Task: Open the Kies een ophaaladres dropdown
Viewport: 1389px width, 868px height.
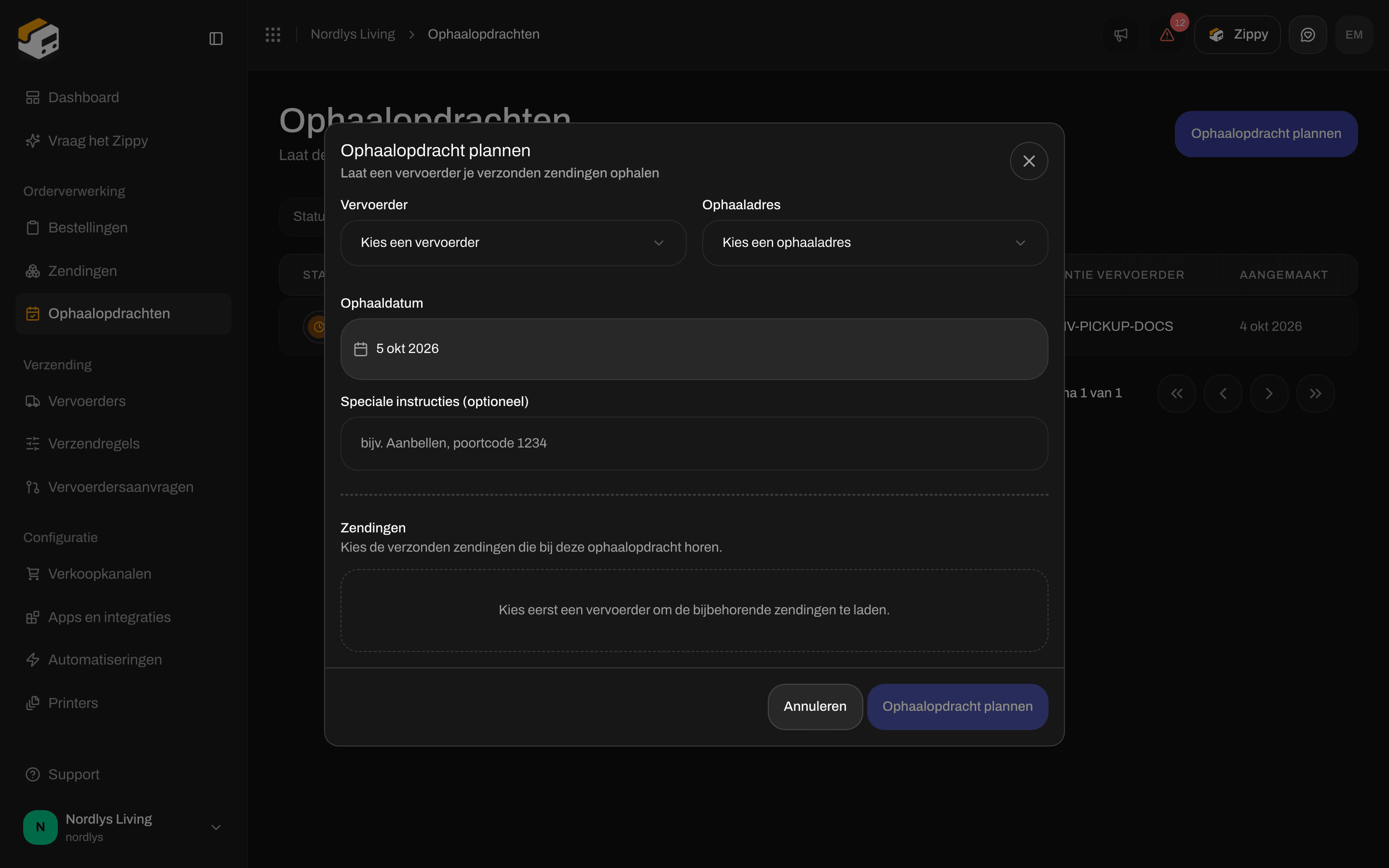Action: tap(875, 243)
